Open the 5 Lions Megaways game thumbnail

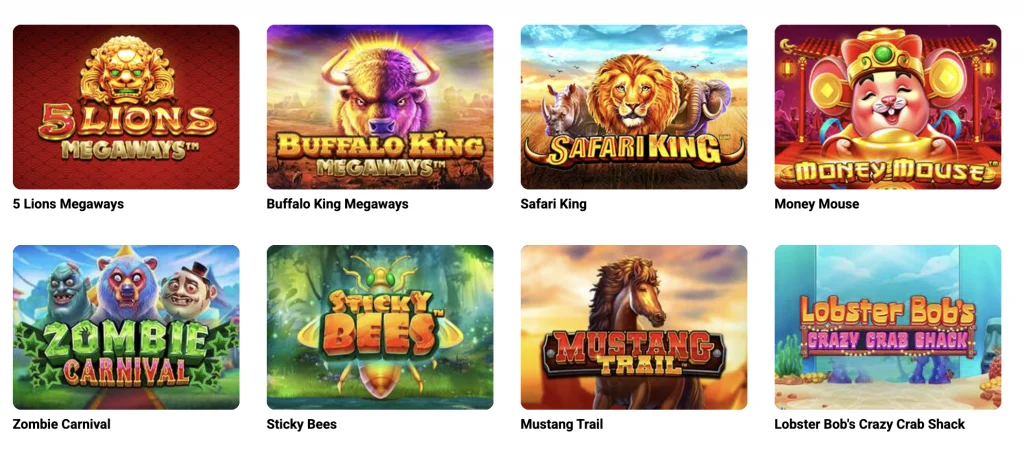point(126,107)
